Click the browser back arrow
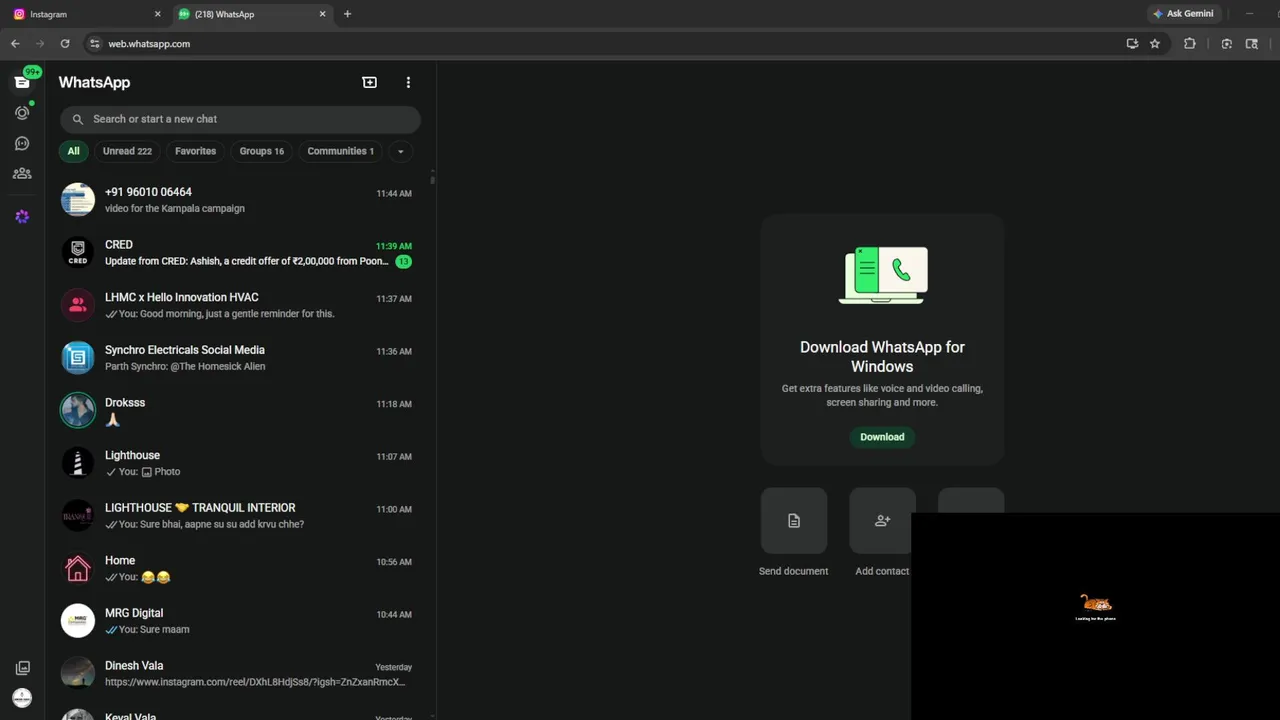The image size is (1280, 720). pos(15,44)
